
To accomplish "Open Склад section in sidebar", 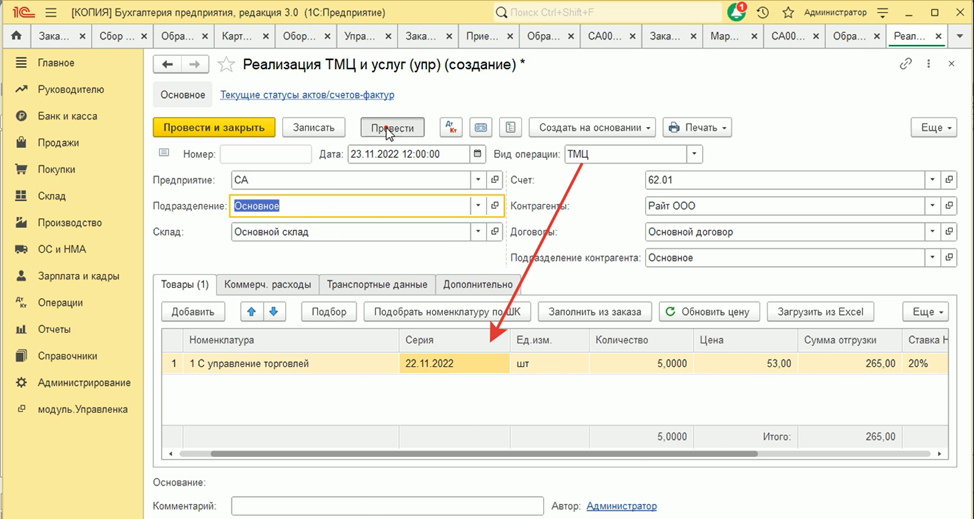I will point(52,196).
